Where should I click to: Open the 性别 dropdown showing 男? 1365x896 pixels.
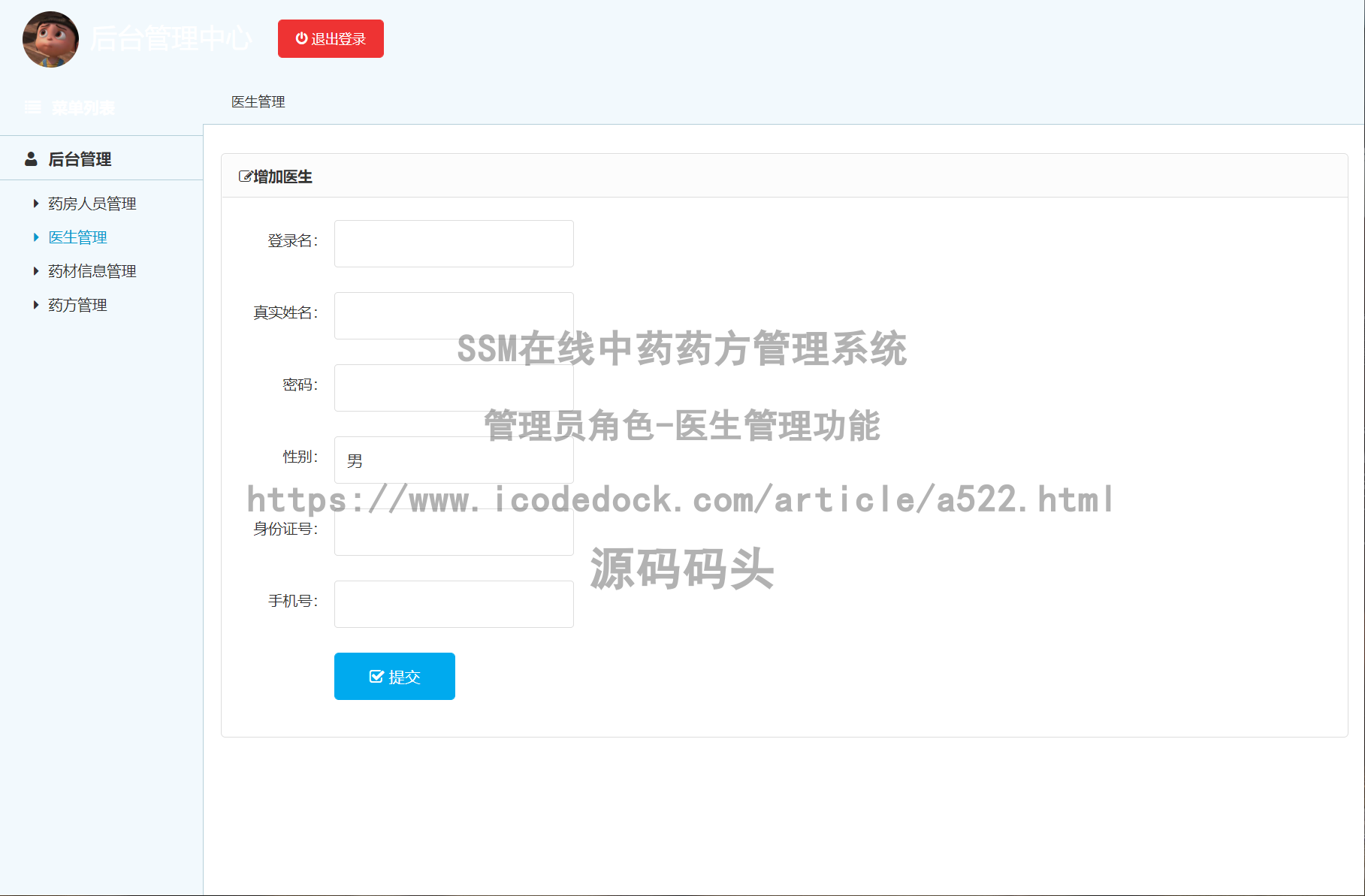click(x=453, y=459)
